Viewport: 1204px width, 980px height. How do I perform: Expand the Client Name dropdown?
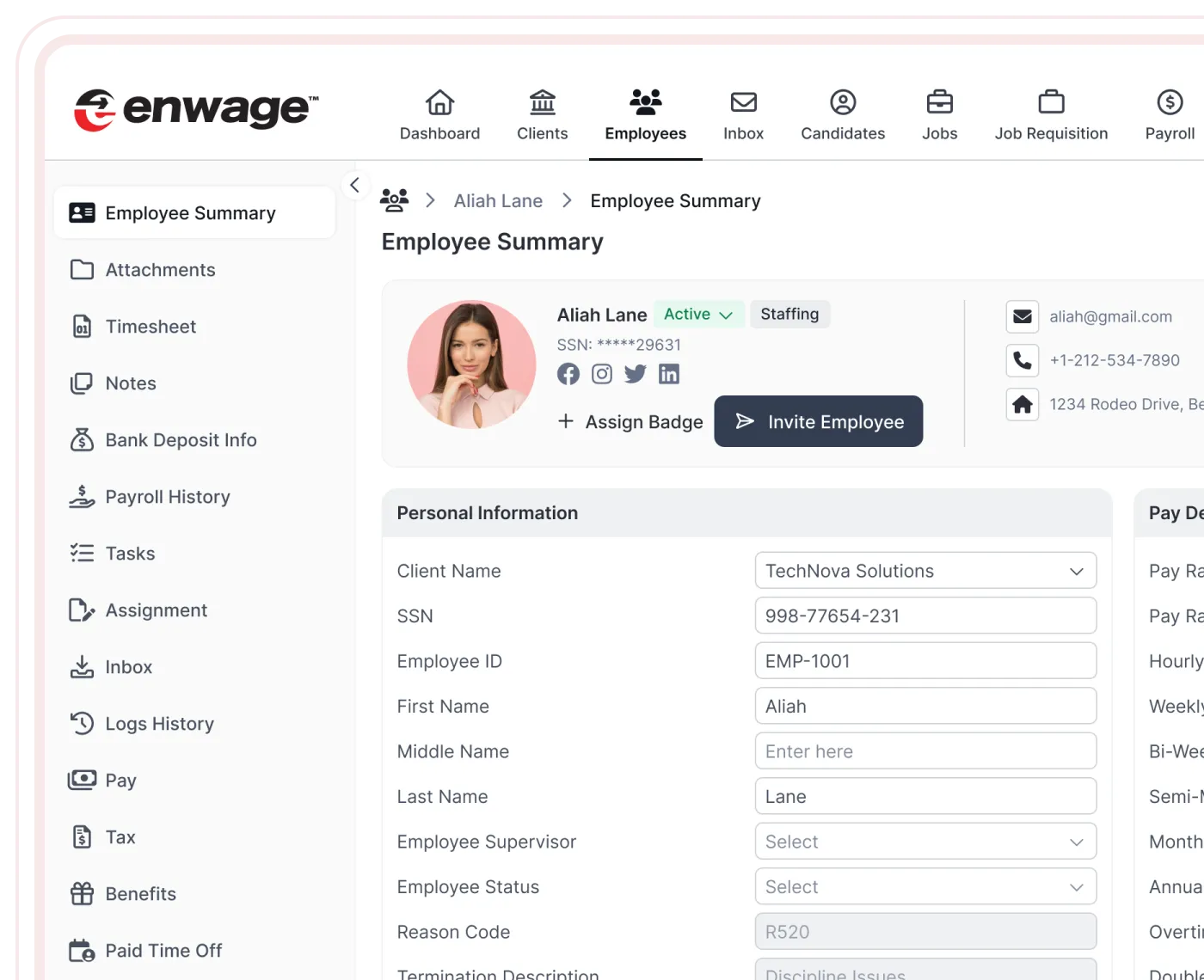925,571
